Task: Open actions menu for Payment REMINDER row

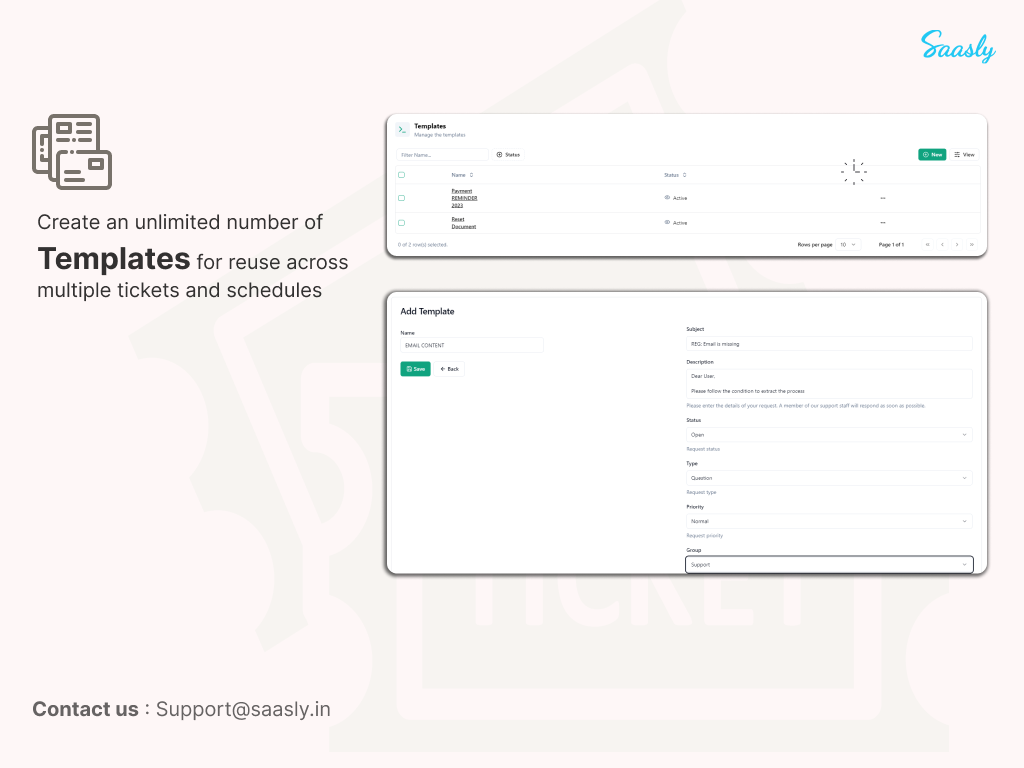Action: (883, 198)
